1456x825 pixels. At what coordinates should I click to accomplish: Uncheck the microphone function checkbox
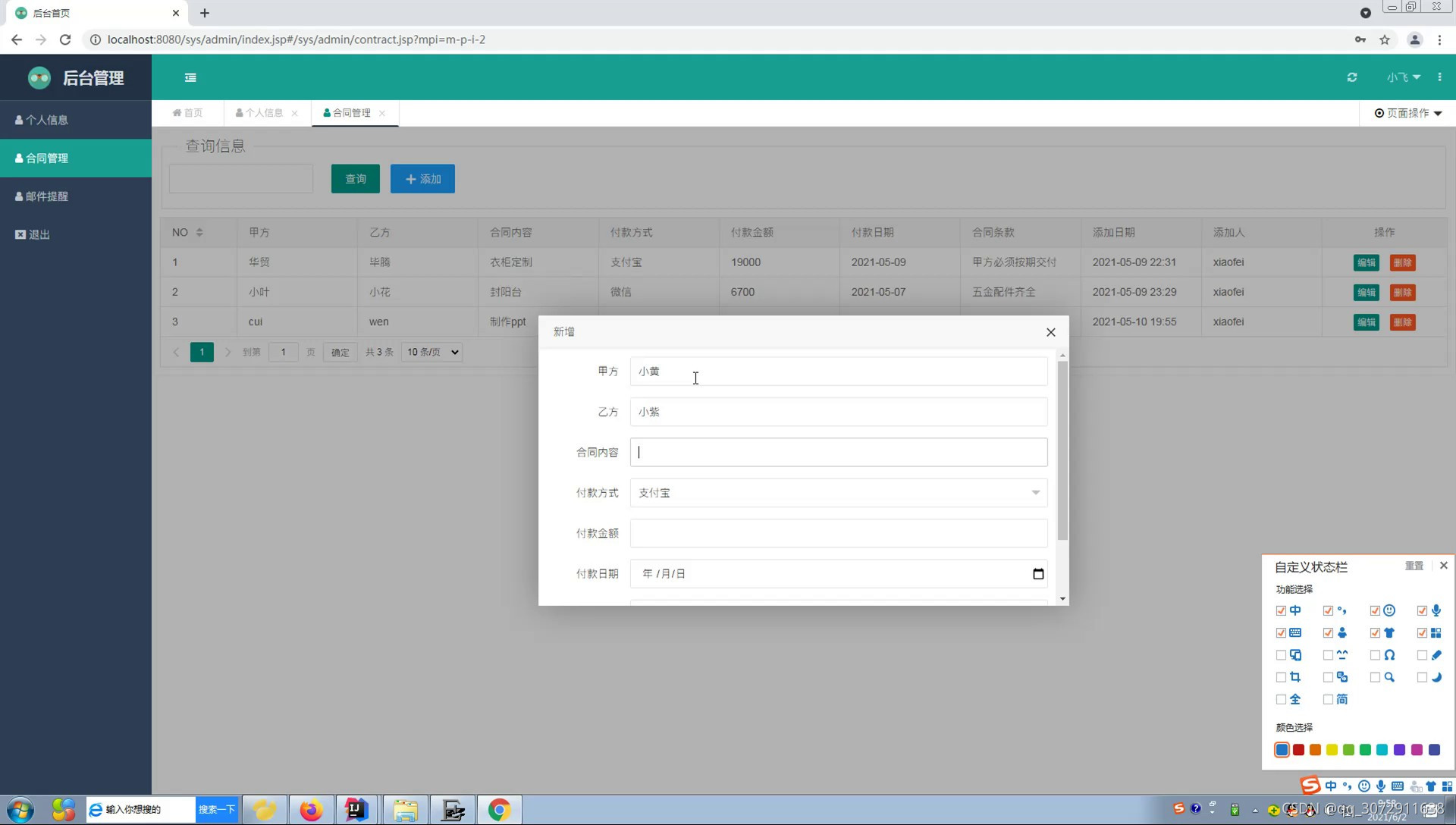(1422, 610)
